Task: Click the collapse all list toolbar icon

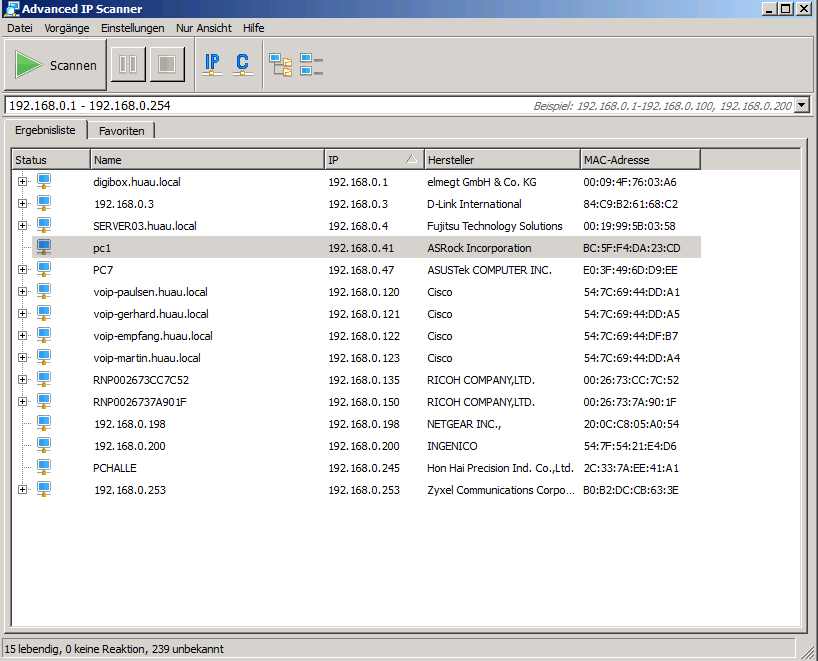Action: click(311, 65)
